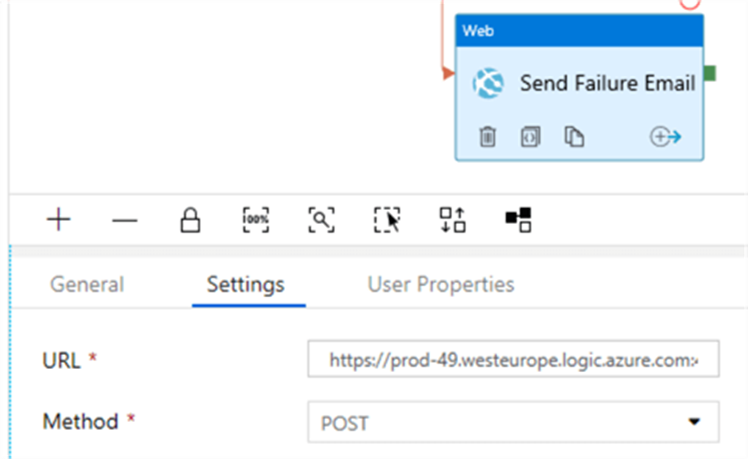Open the User Properties tab
This screenshot has width=748, height=459.
click(441, 284)
